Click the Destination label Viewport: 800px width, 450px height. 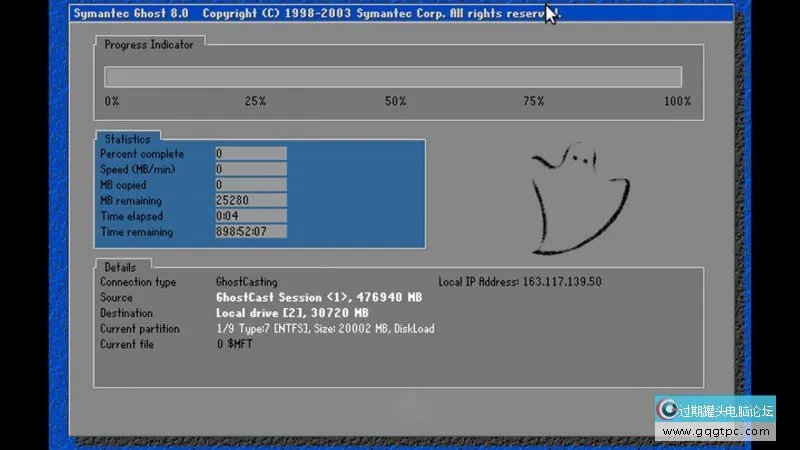[x=127, y=313]
